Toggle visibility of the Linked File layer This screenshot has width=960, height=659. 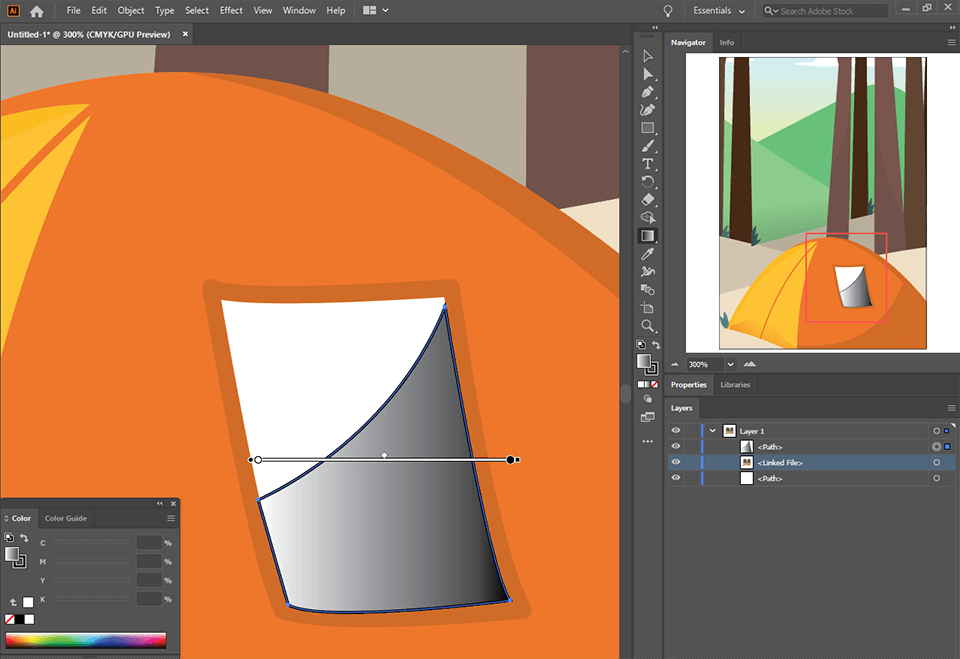click(676, 462)
